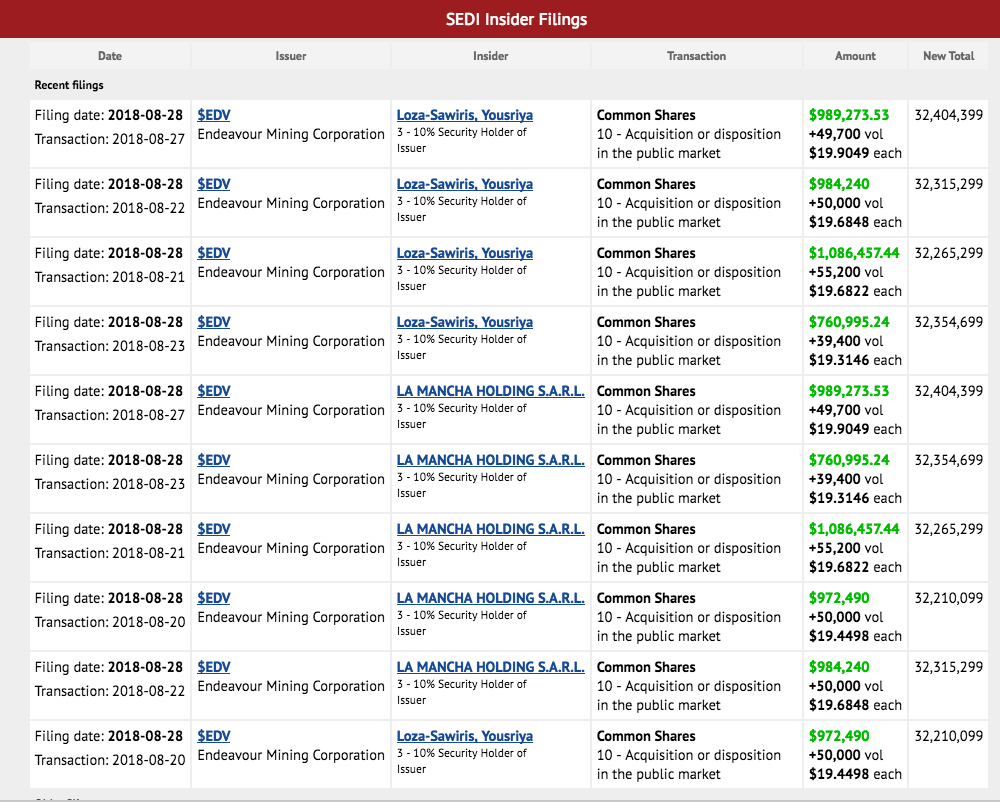Open LA MANCHA HOLDING link for 2018-08-27 transaction
The image size is (1000, 802).
[490, 391]
